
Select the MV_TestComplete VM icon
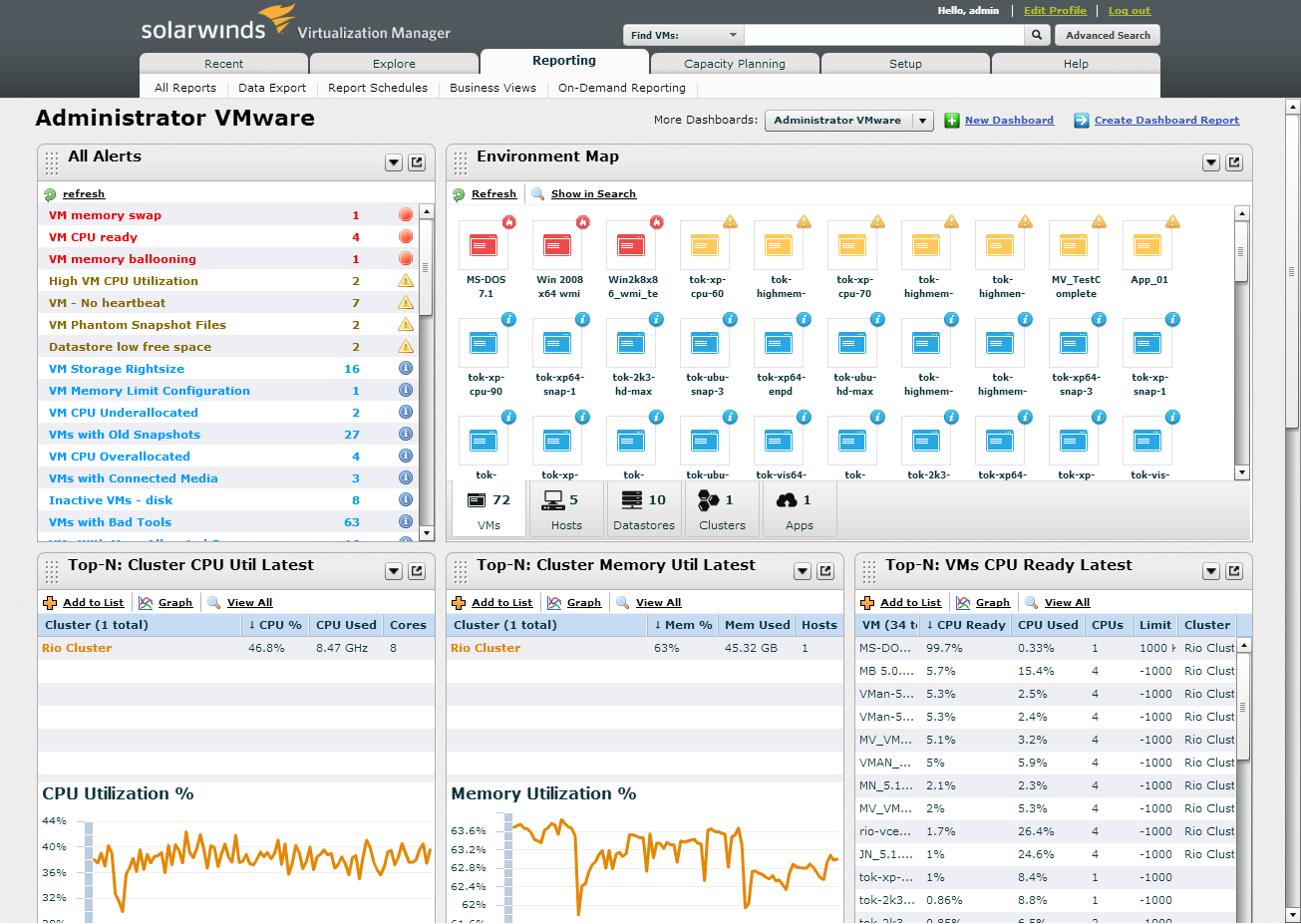tap(1074, 244)
